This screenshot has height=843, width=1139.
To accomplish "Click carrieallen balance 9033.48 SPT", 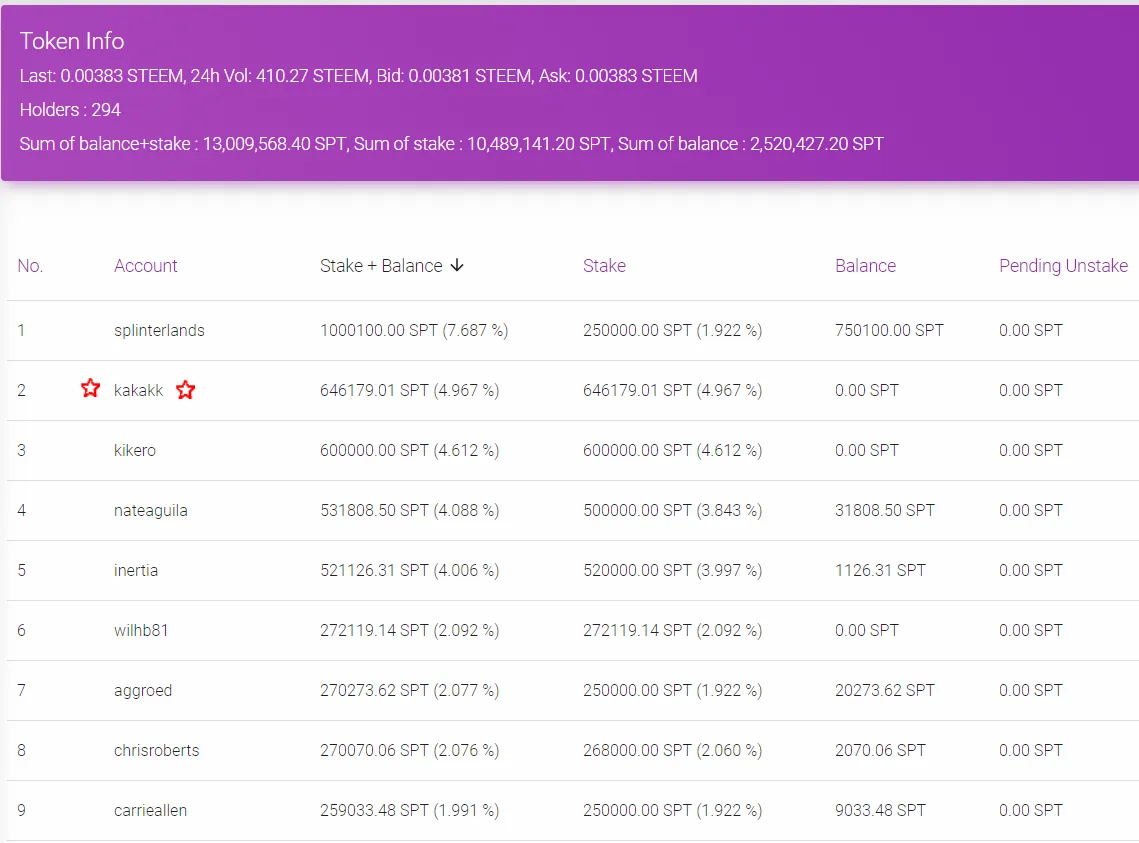I will tap(880, 810).
